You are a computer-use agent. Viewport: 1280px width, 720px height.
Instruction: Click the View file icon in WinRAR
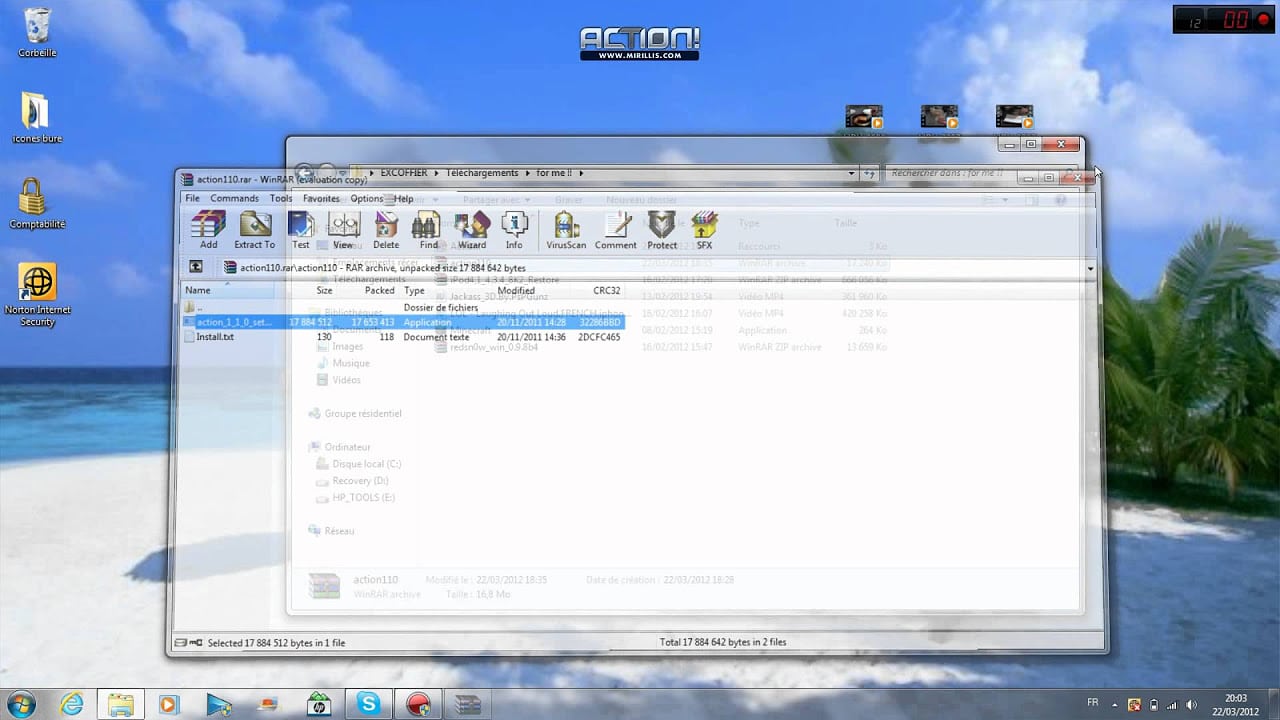[x=343, y=230]
